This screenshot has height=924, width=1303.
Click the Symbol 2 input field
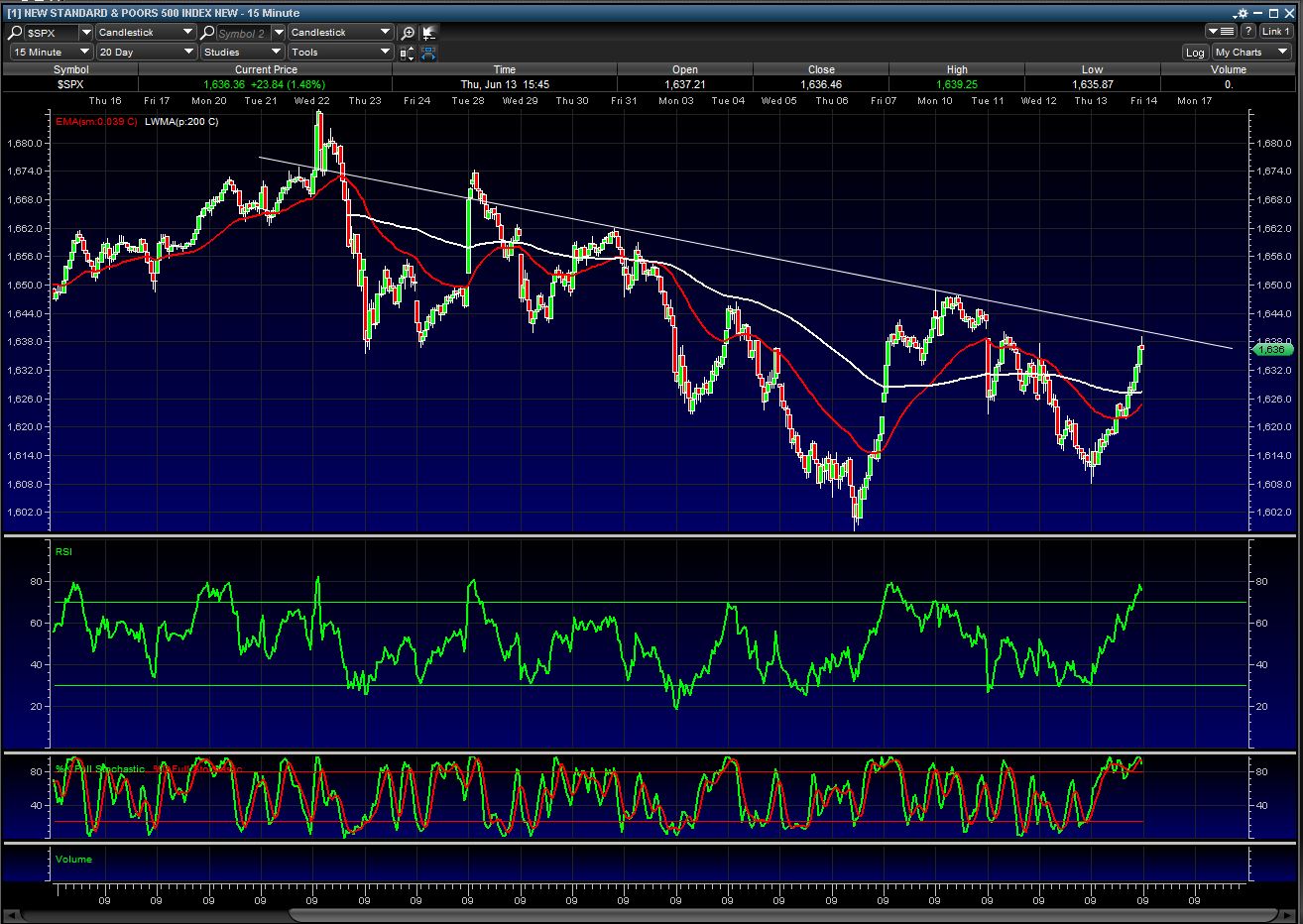242,33
